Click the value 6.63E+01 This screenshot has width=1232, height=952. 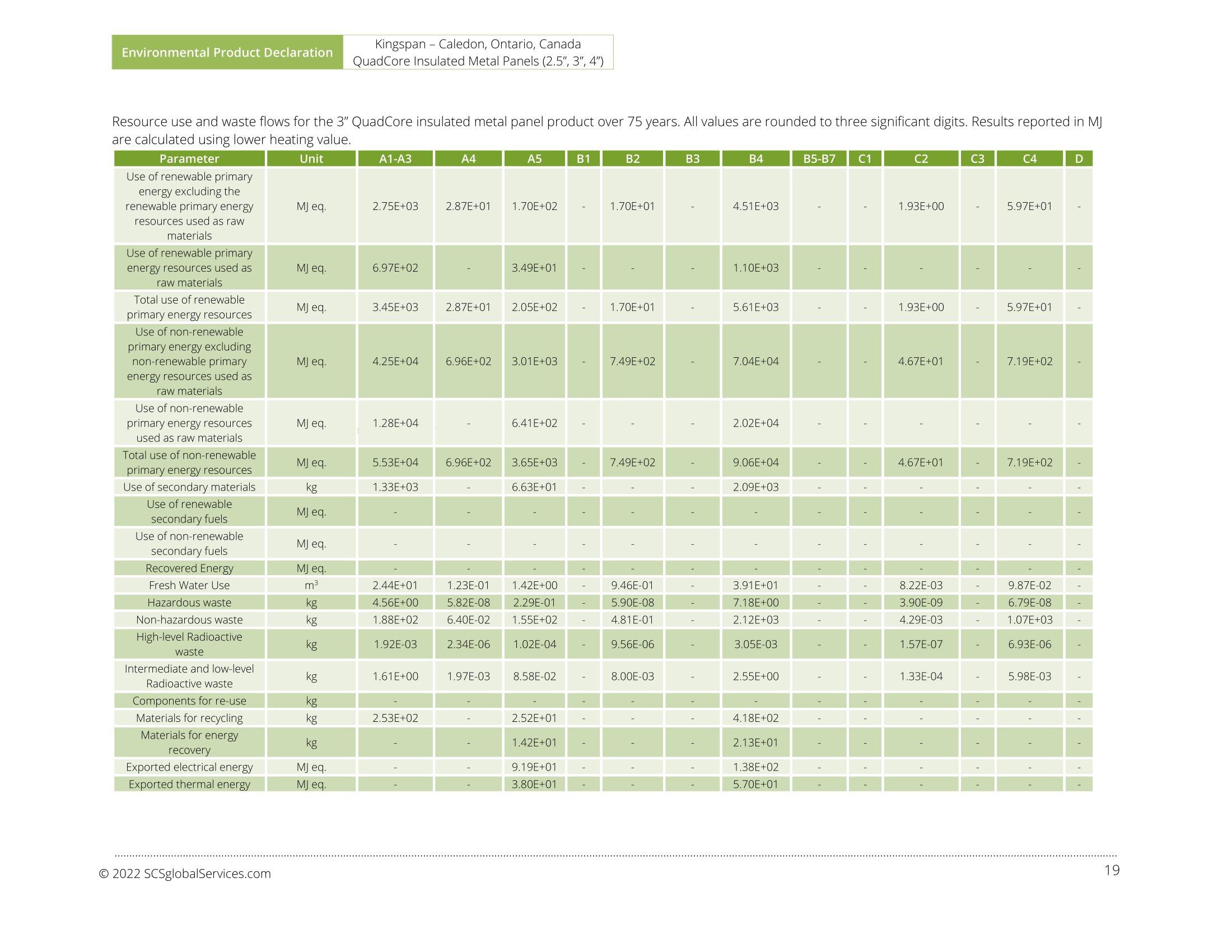[534, 487]
